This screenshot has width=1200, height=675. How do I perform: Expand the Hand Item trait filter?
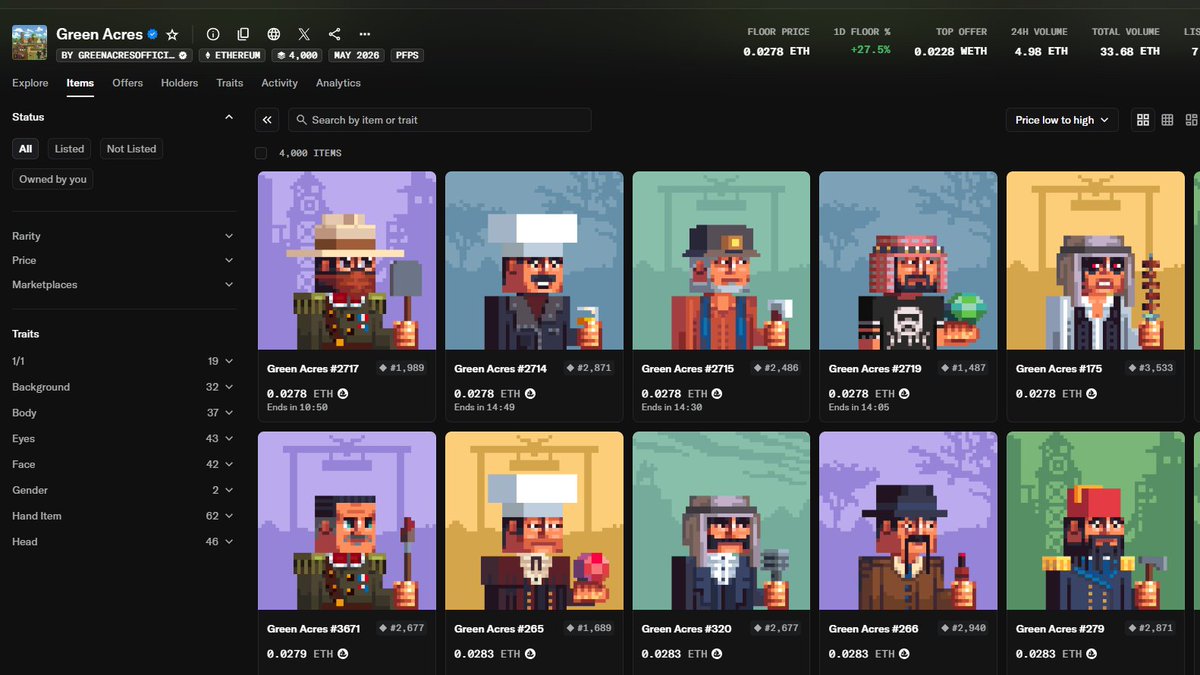point(124,516)
